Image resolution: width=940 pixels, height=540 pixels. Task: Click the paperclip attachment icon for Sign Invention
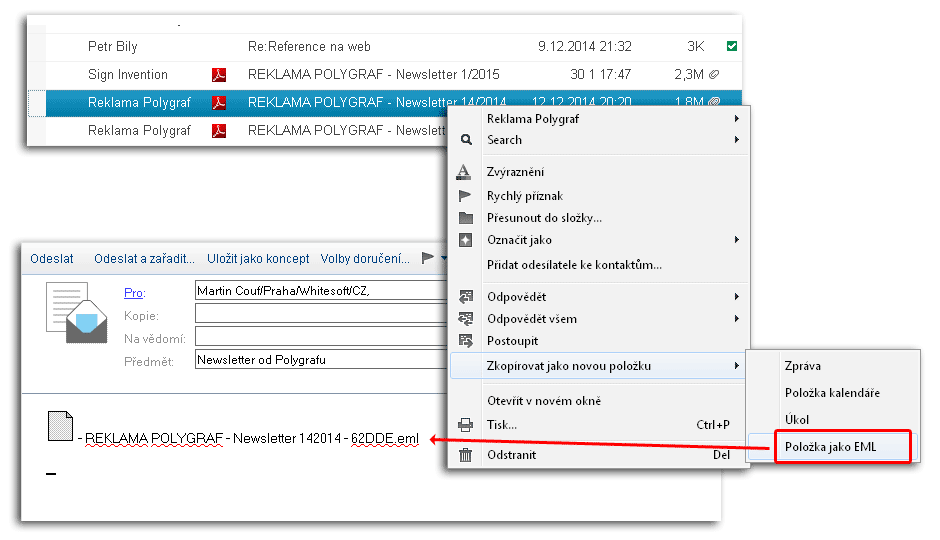[714, 75]
